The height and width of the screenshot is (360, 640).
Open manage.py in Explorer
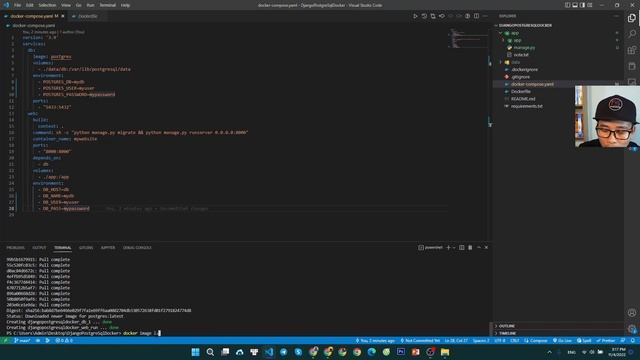click(524, 48)
